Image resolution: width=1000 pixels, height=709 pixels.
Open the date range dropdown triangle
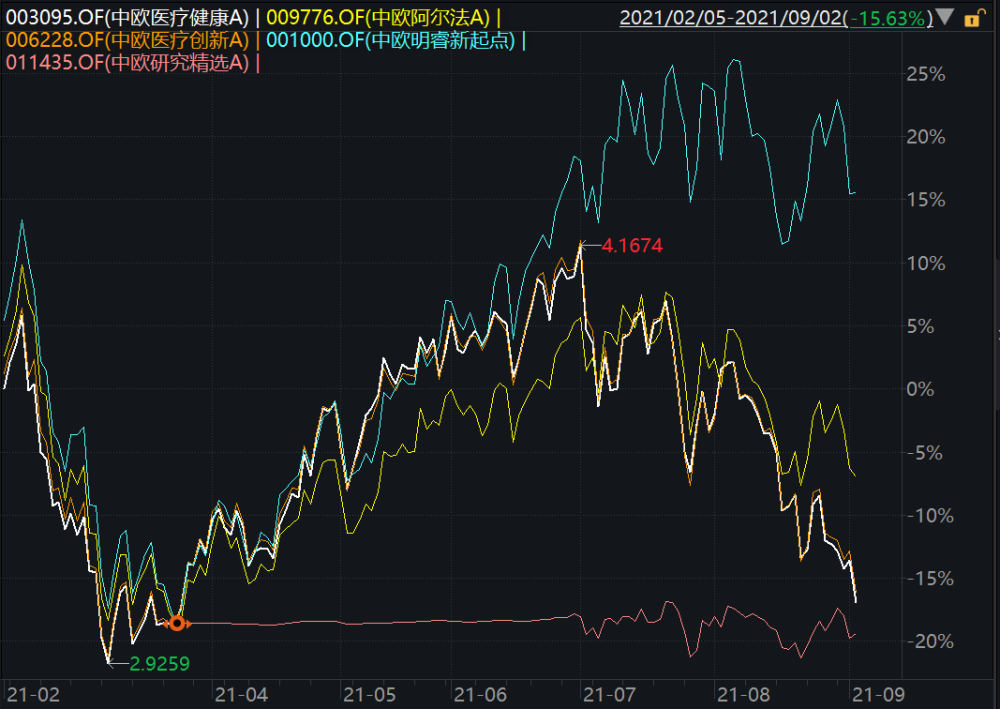point(945,17)
